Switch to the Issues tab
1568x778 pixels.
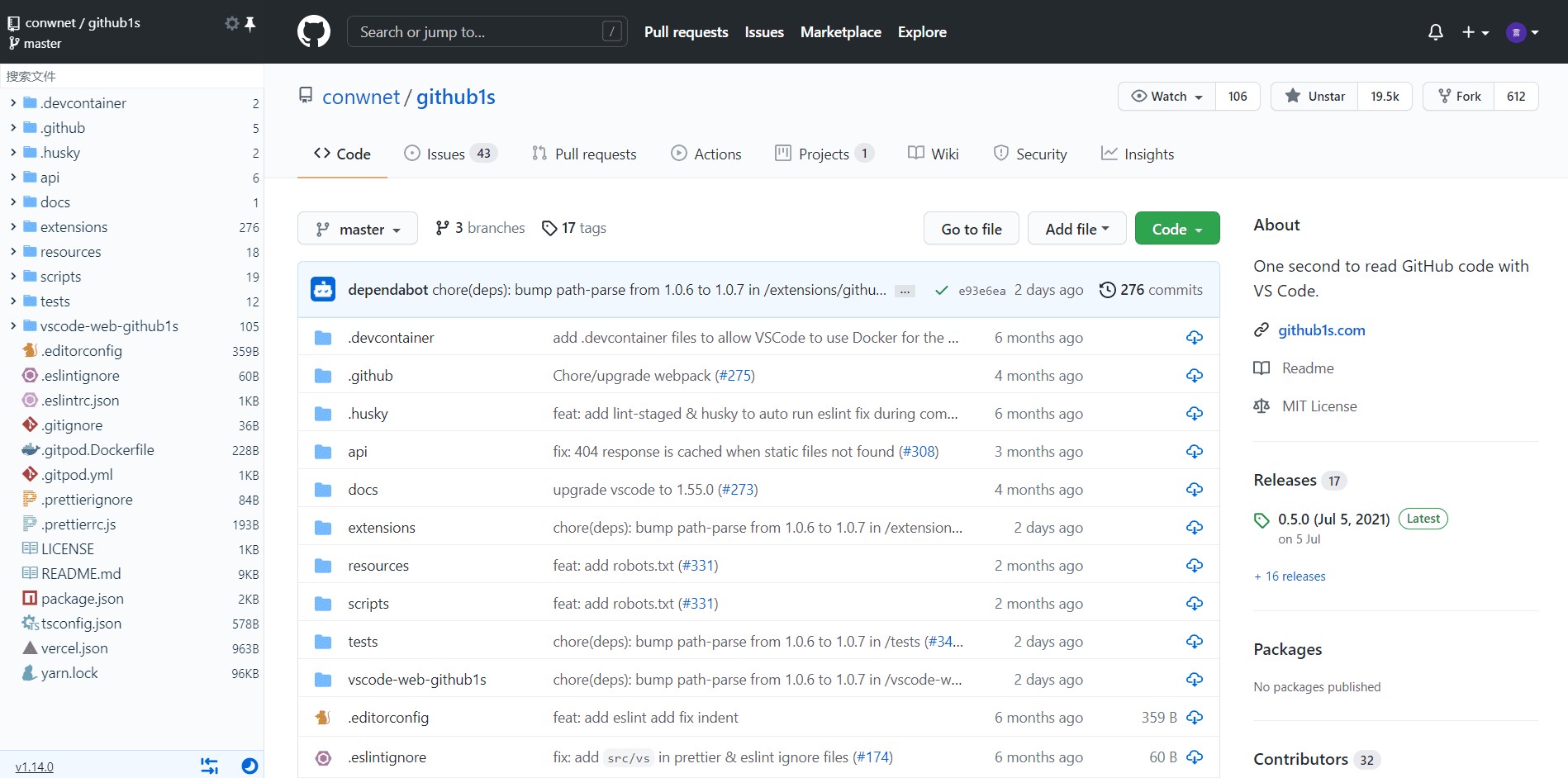click(450, 154)
